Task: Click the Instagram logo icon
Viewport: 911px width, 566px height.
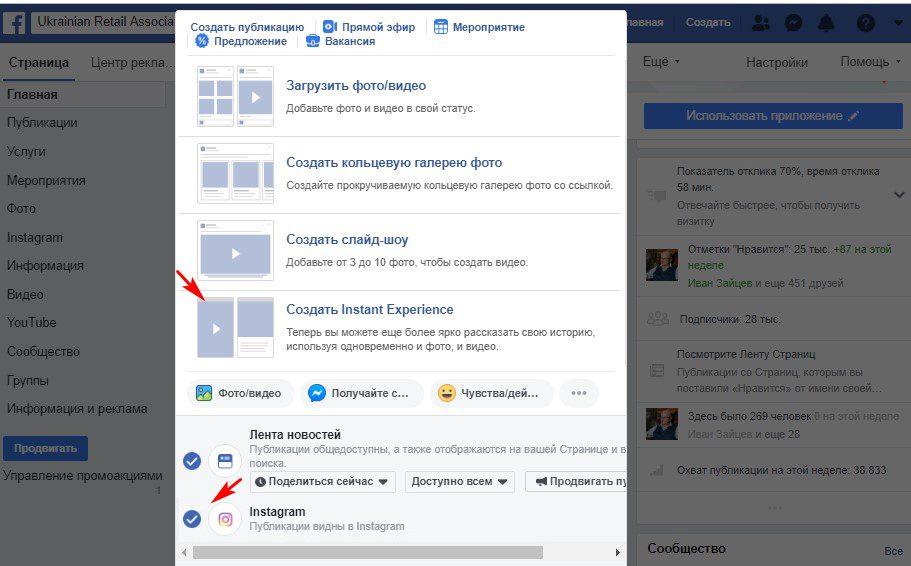Action: (x=226, y=519)
